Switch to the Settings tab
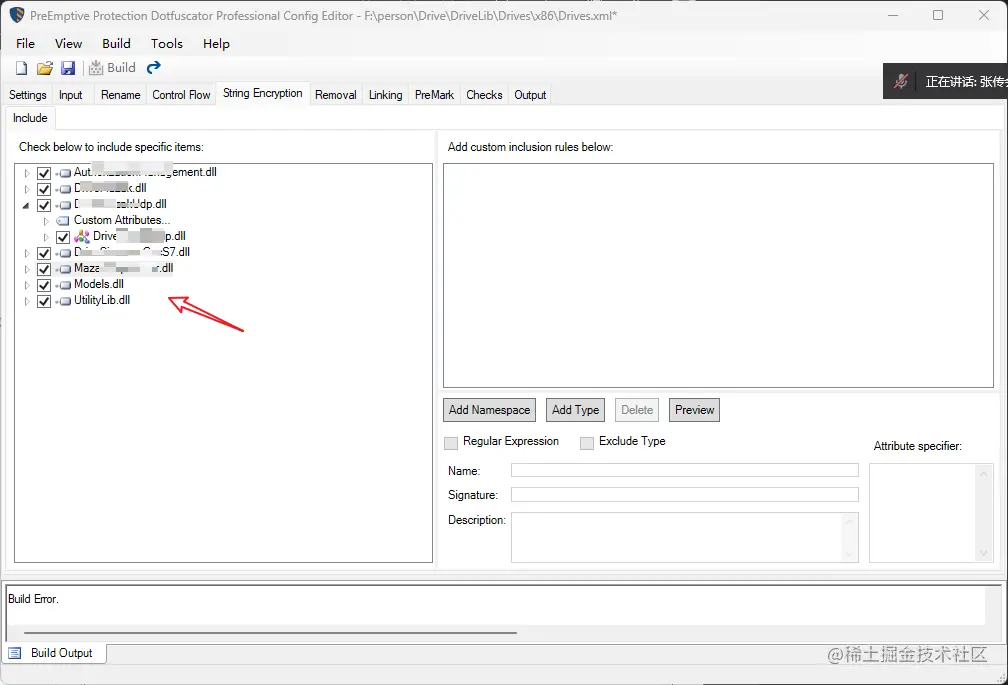This screenshot has height=685, width=1008. click(x=28, y=94)
